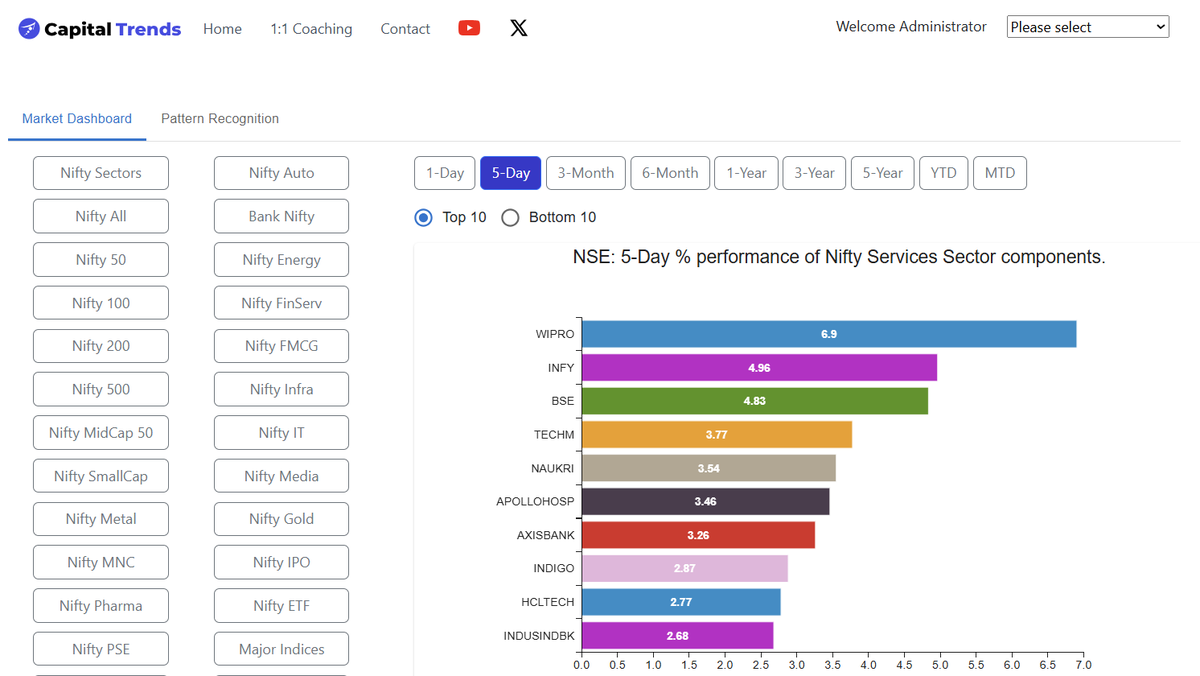Choose Nifty SmallCap index

coord(101,476)
